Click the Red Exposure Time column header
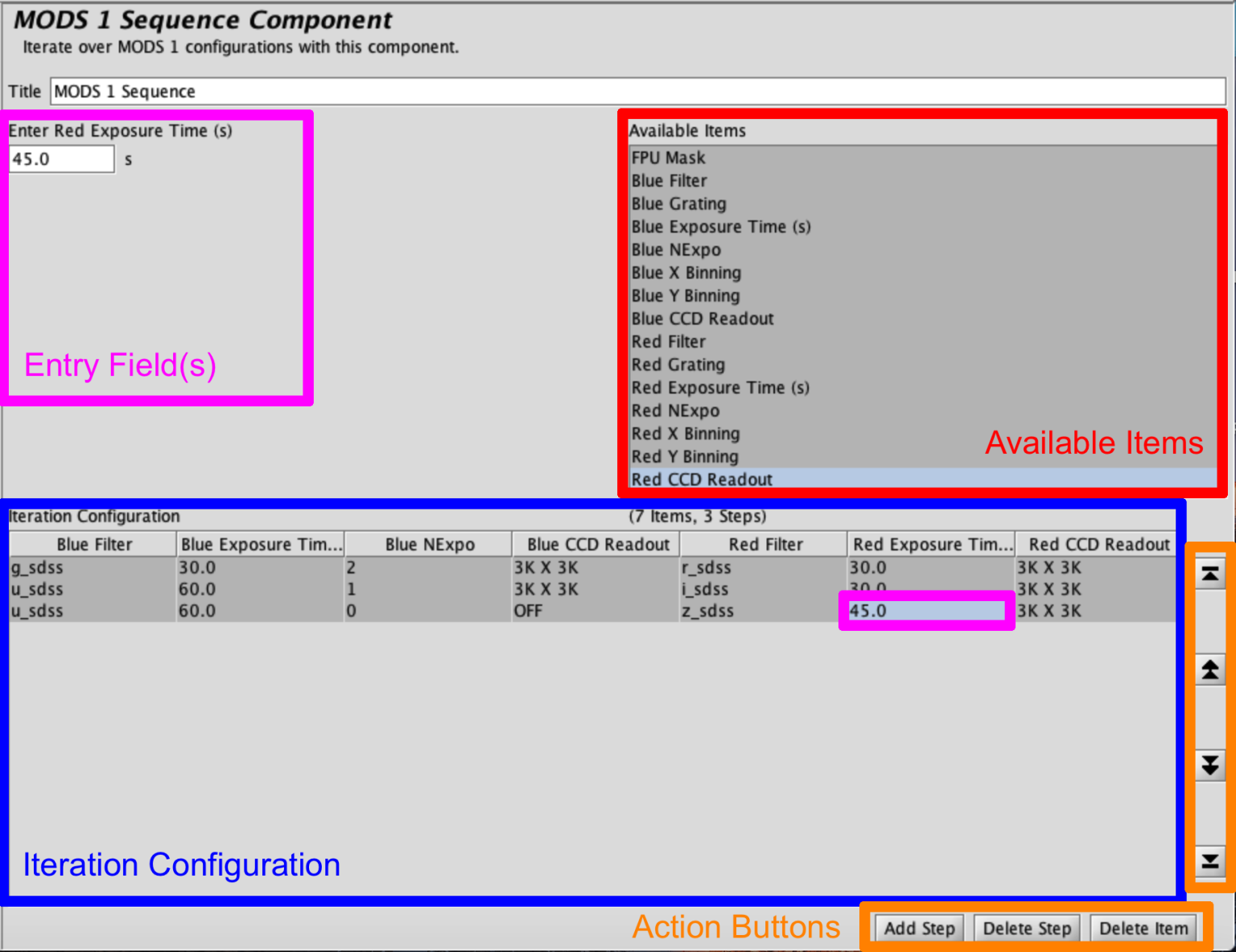 [x=932, y=544]
